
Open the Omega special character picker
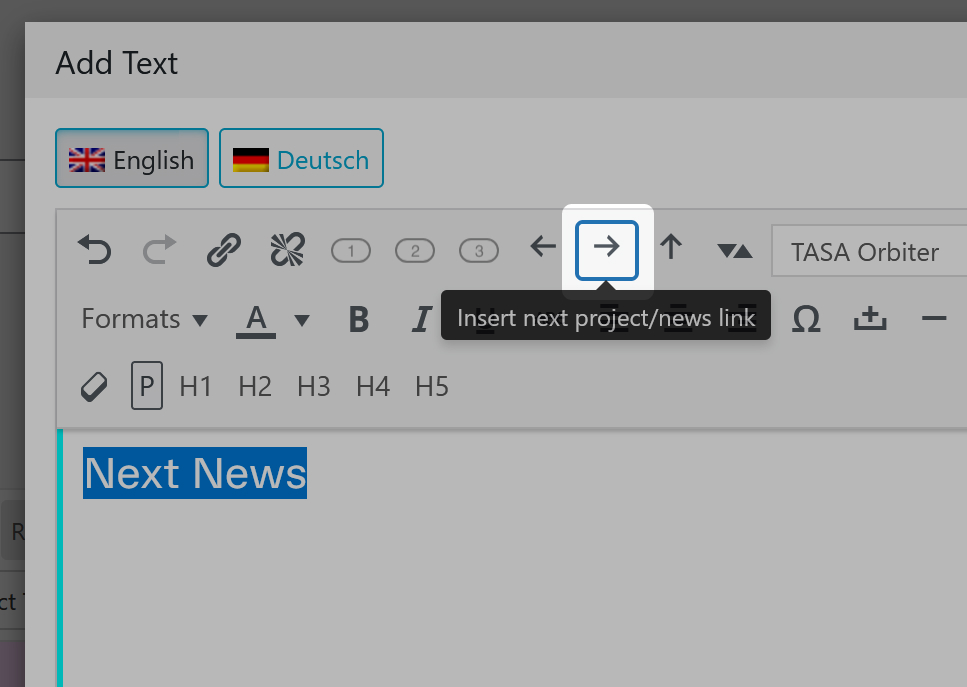[x=806, y=319]
